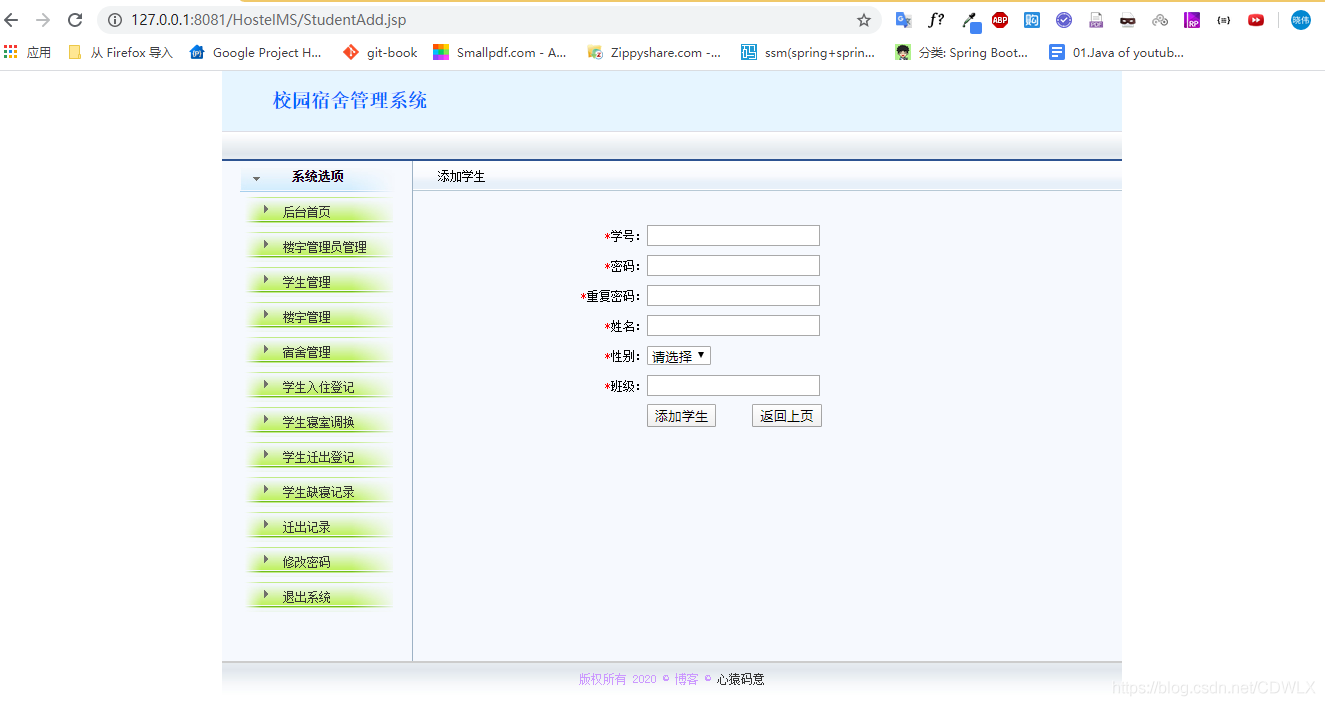
Task: Click the Axure RP extension icon
Action: pyautogui.click(x=1192, y=19)
